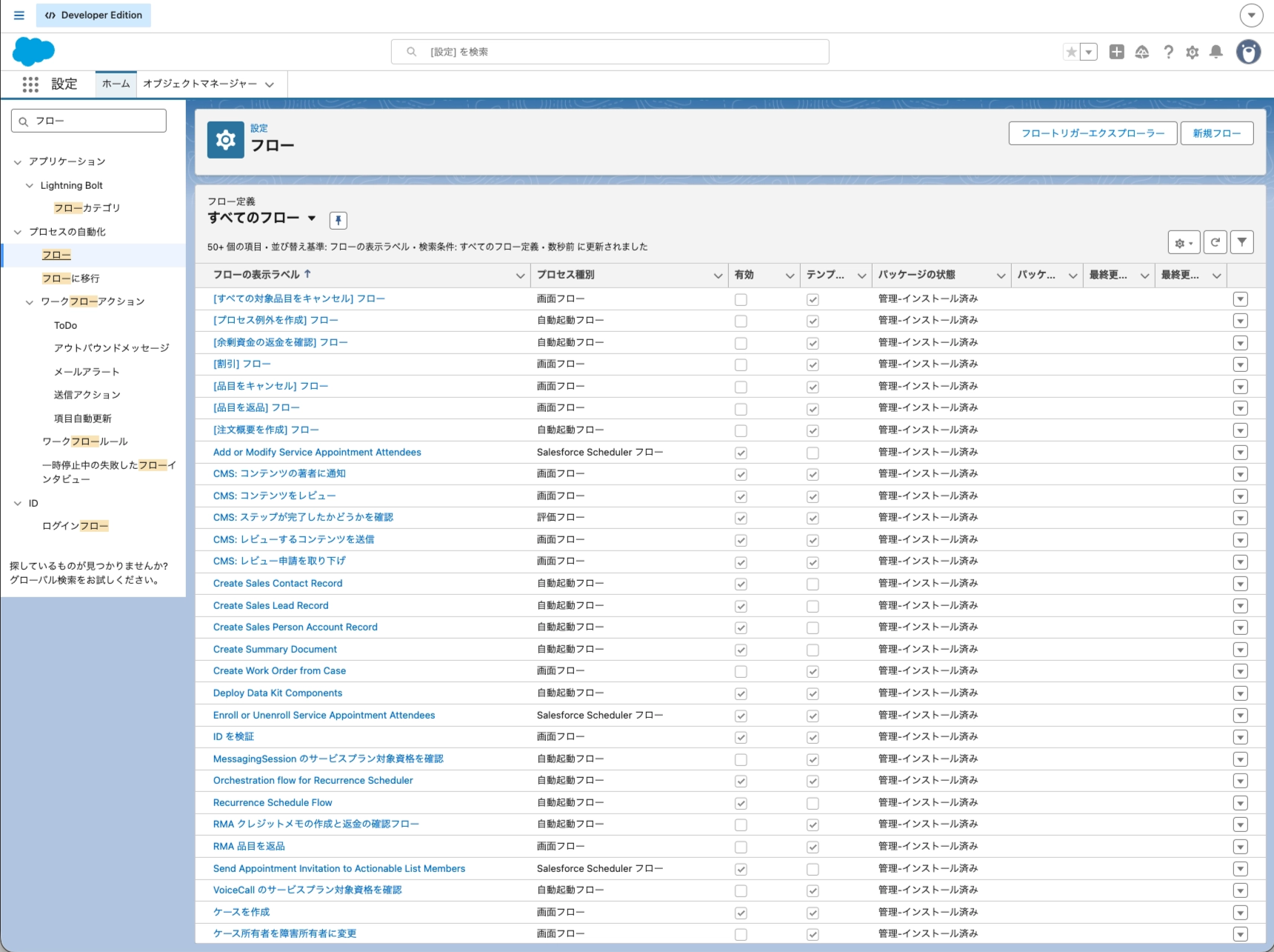Focus the sidebar quick find field containing フロー
The width and height of the screenshot is (1274, 952).
click(x=89, y=121)
